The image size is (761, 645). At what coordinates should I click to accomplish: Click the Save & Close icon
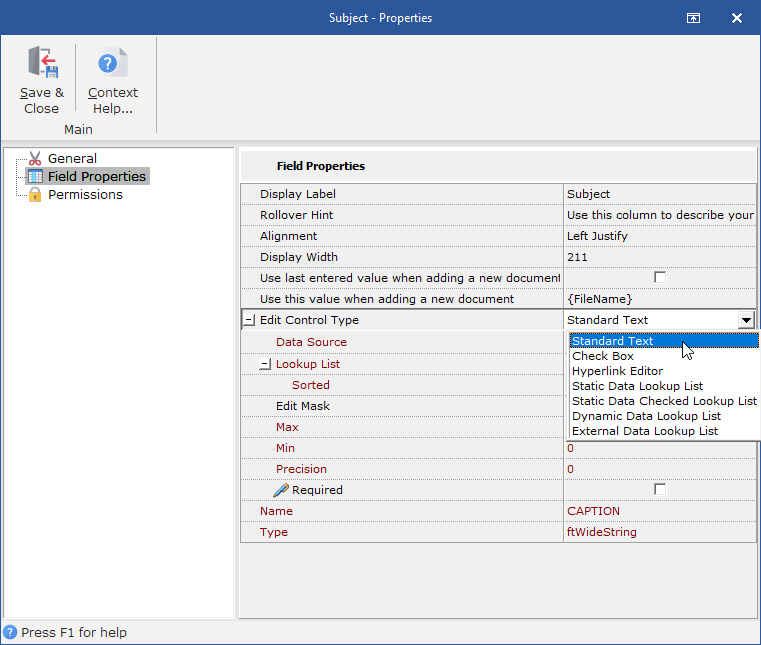[43, 62]
